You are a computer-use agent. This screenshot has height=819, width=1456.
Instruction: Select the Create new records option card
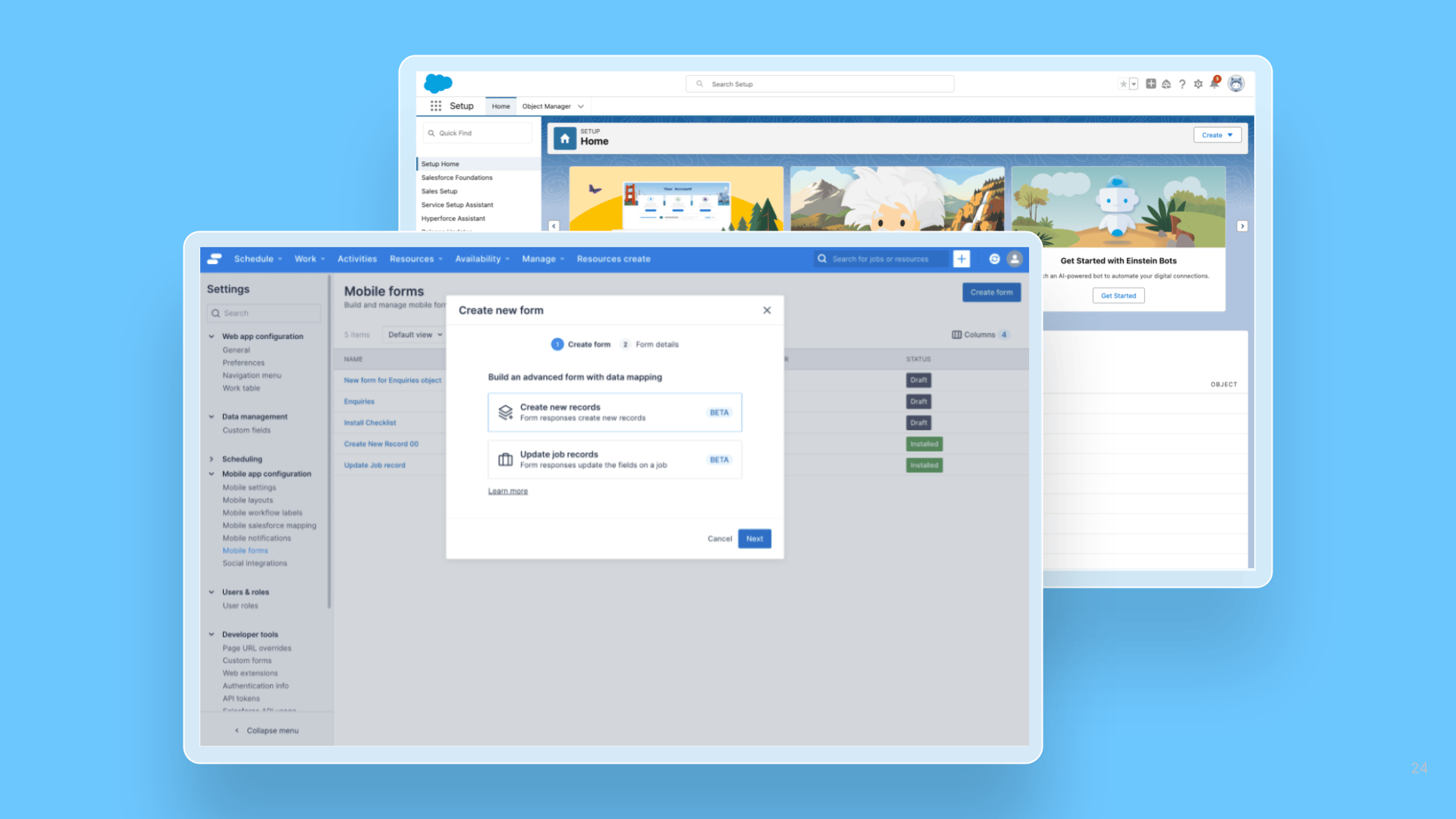point(615,413)
